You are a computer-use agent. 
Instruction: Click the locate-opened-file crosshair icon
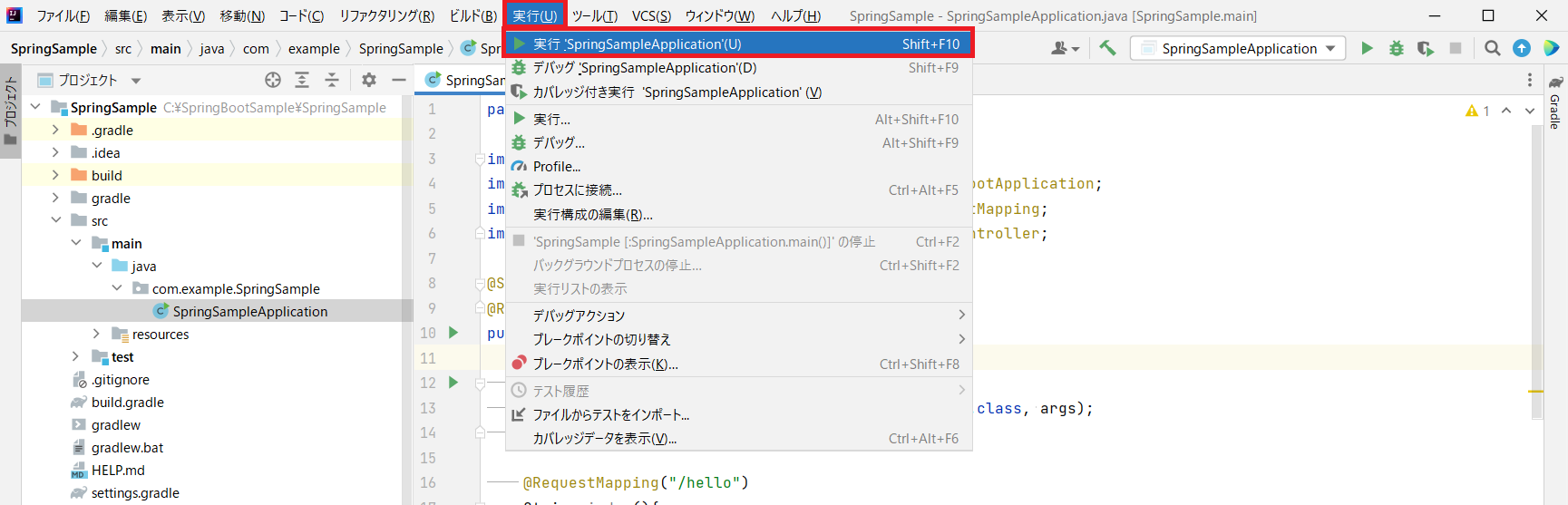click(x=273, y=80)
